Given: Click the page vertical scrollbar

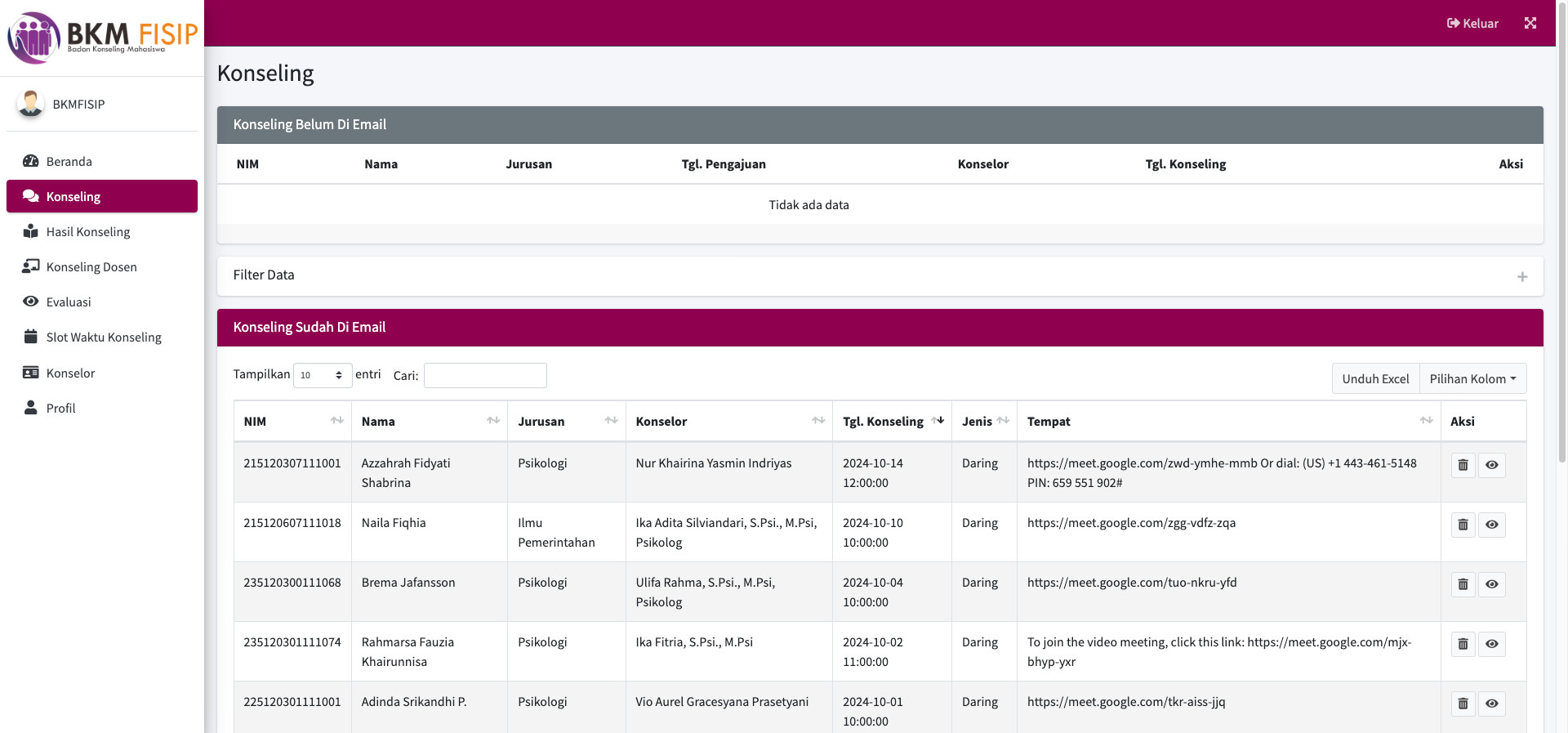Looking at the screenshot, I should point(1562,233).
